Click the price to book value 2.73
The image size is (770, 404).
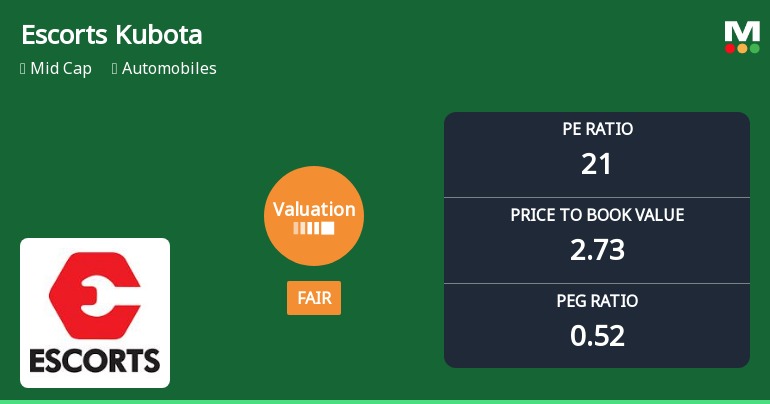(597, 250)
